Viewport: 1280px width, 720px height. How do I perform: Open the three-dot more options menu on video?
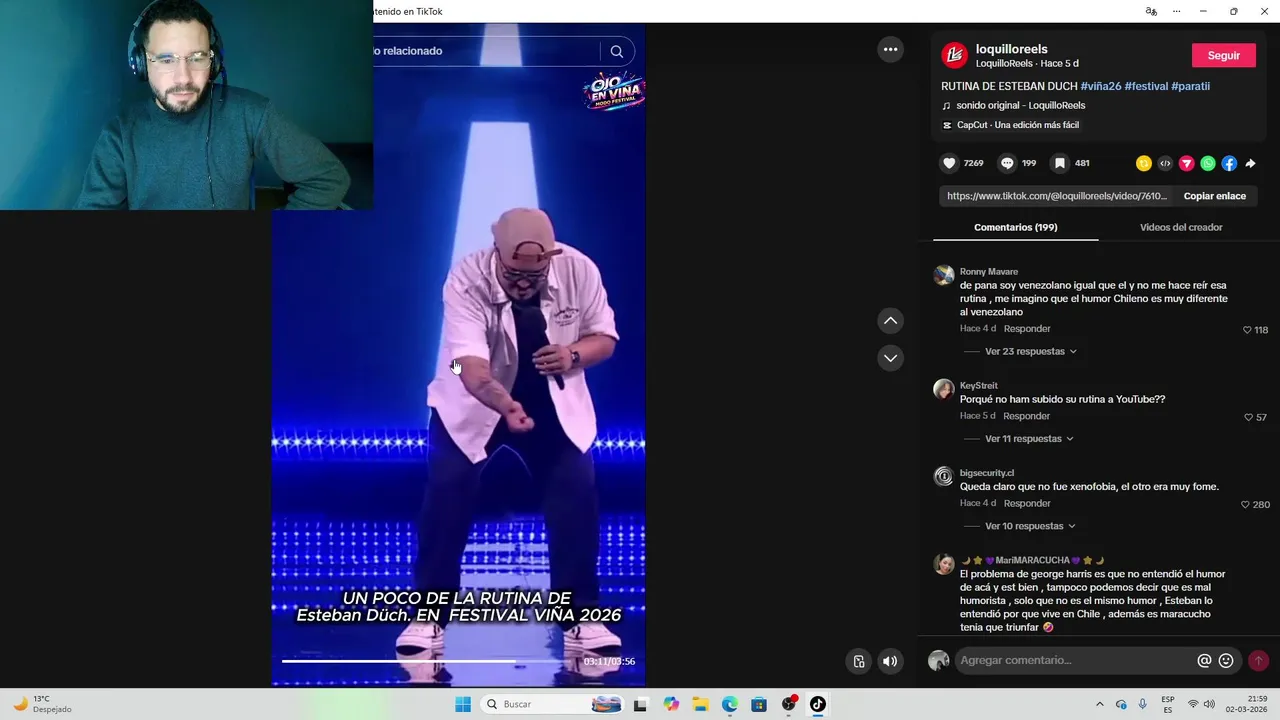click(x=890, y=49)
